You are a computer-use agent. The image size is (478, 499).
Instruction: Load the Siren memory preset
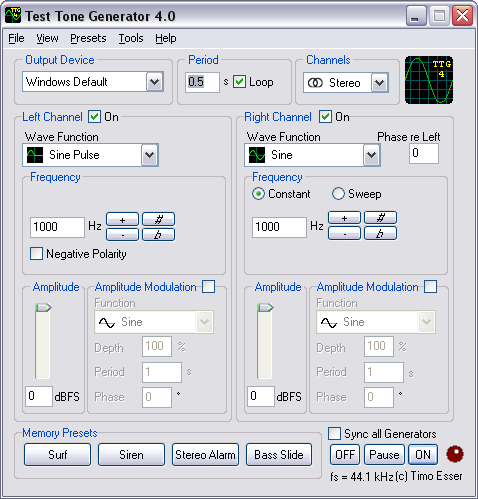click(131, 455)
